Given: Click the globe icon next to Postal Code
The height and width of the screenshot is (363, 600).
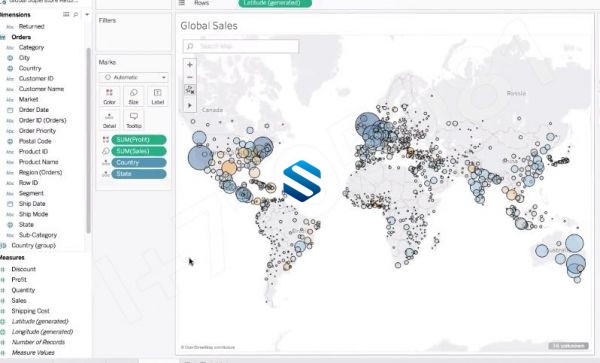Looking at the screenshot, I should coord(10,141).
